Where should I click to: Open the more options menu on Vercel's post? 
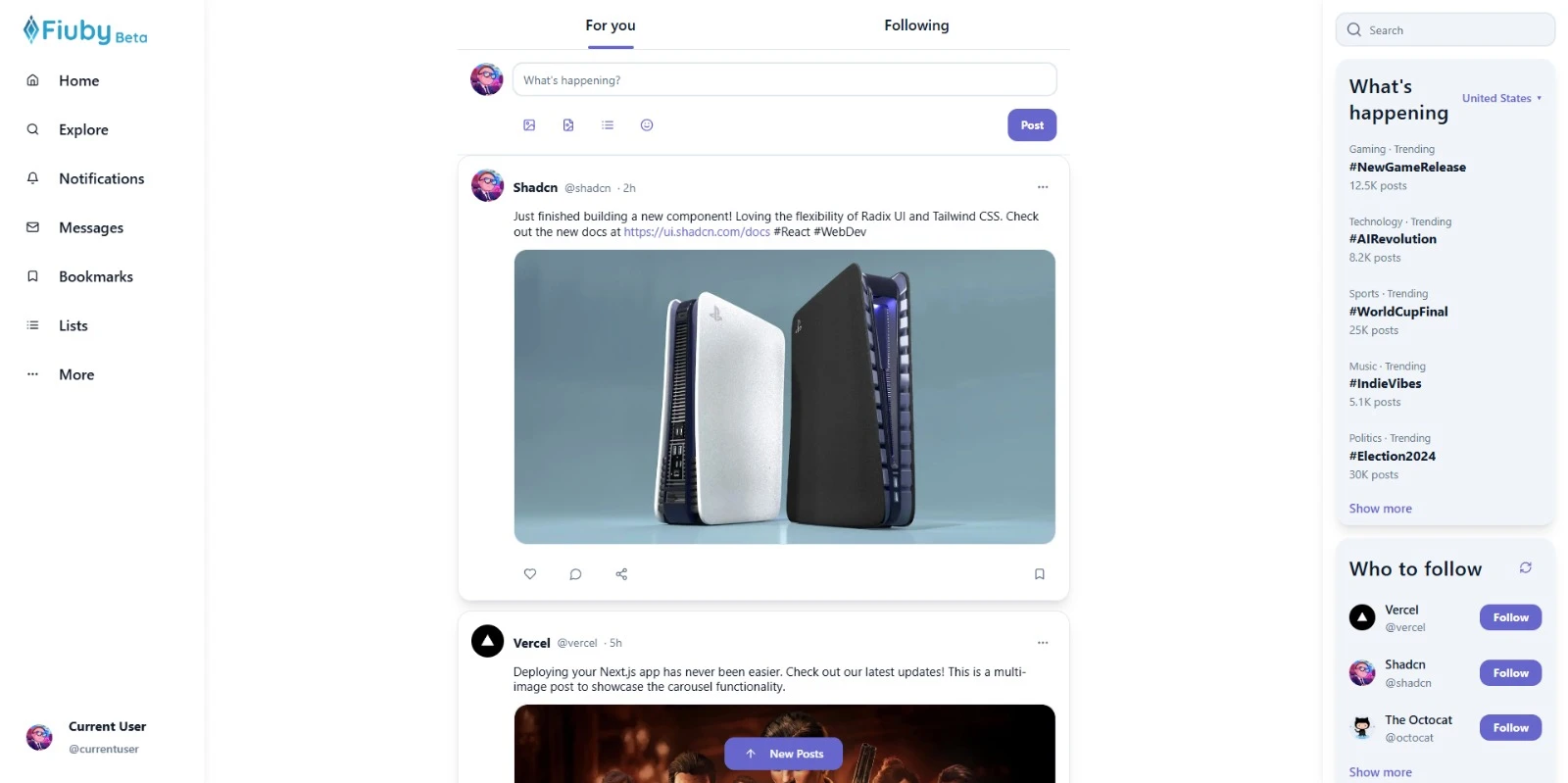[1043, 643]
